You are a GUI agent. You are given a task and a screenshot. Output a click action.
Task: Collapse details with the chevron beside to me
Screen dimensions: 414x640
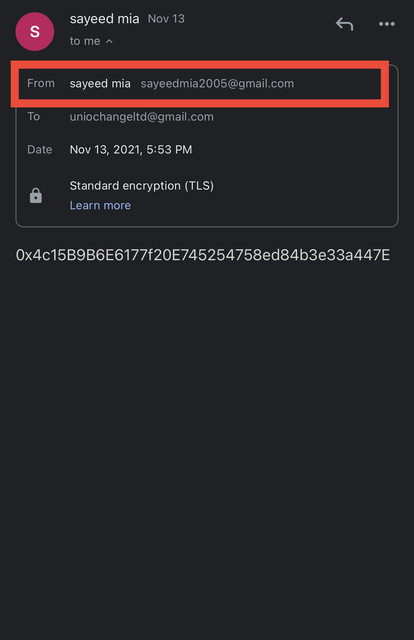click(109, 41)
